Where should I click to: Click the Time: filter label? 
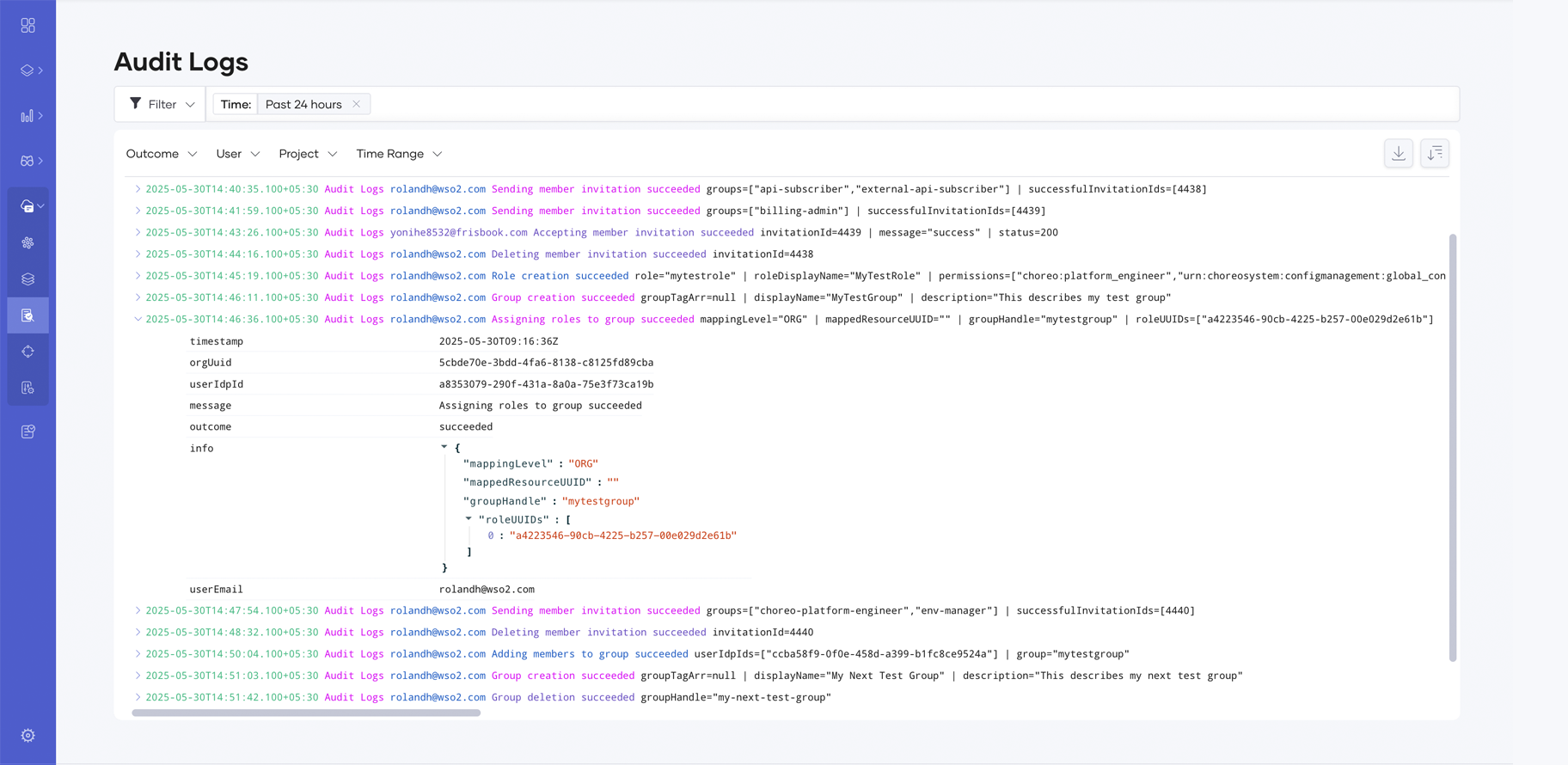[x=236, y=104]
